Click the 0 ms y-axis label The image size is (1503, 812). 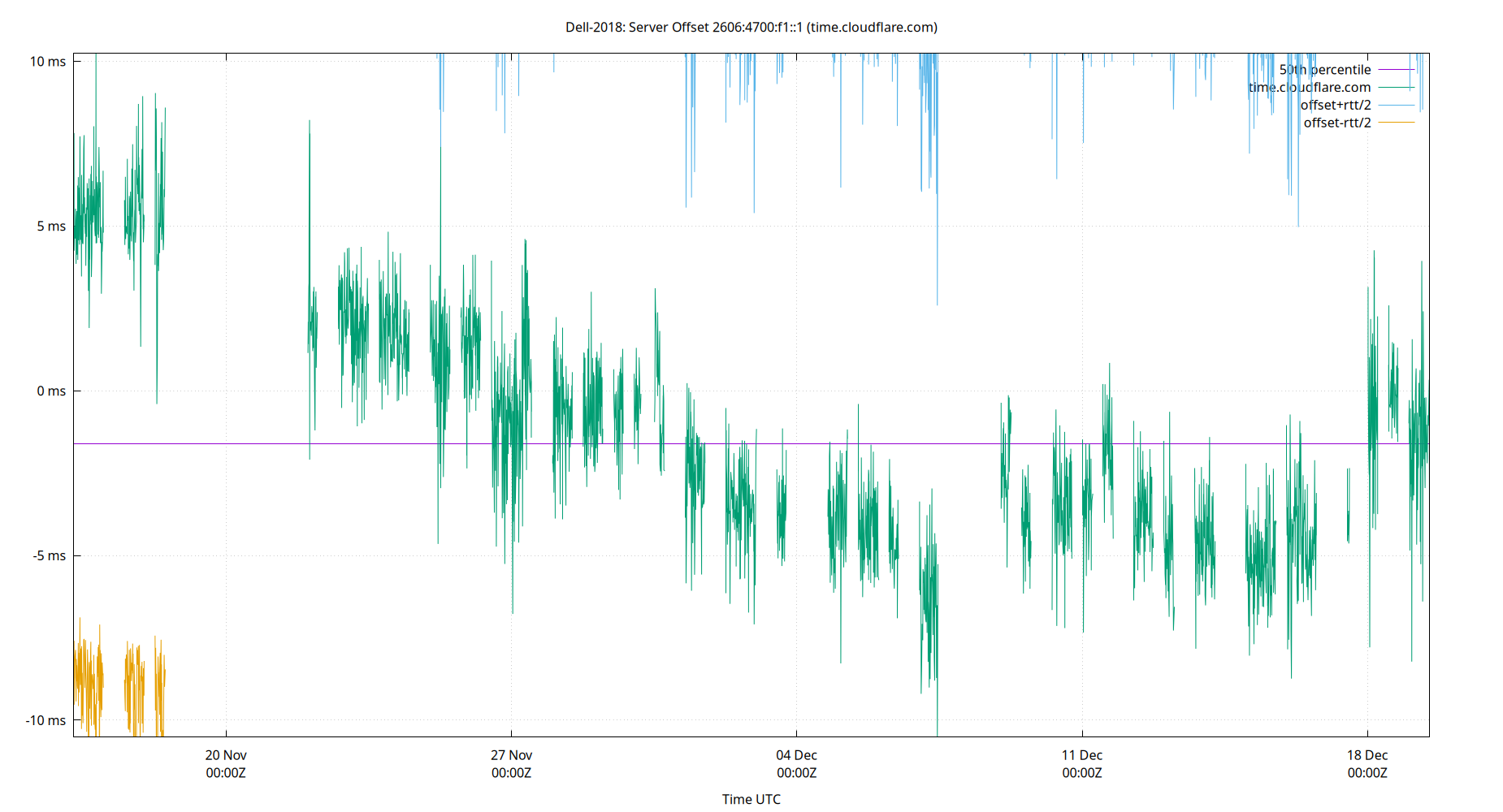pyautogui.click(x=50, y=391)
